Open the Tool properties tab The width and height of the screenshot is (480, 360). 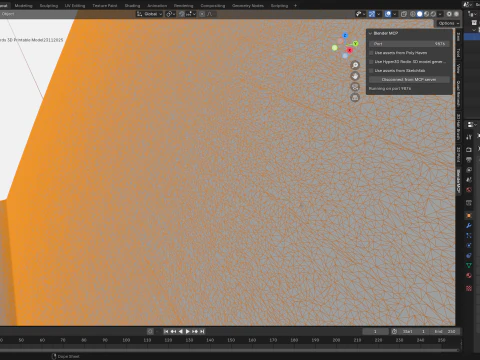469,137
